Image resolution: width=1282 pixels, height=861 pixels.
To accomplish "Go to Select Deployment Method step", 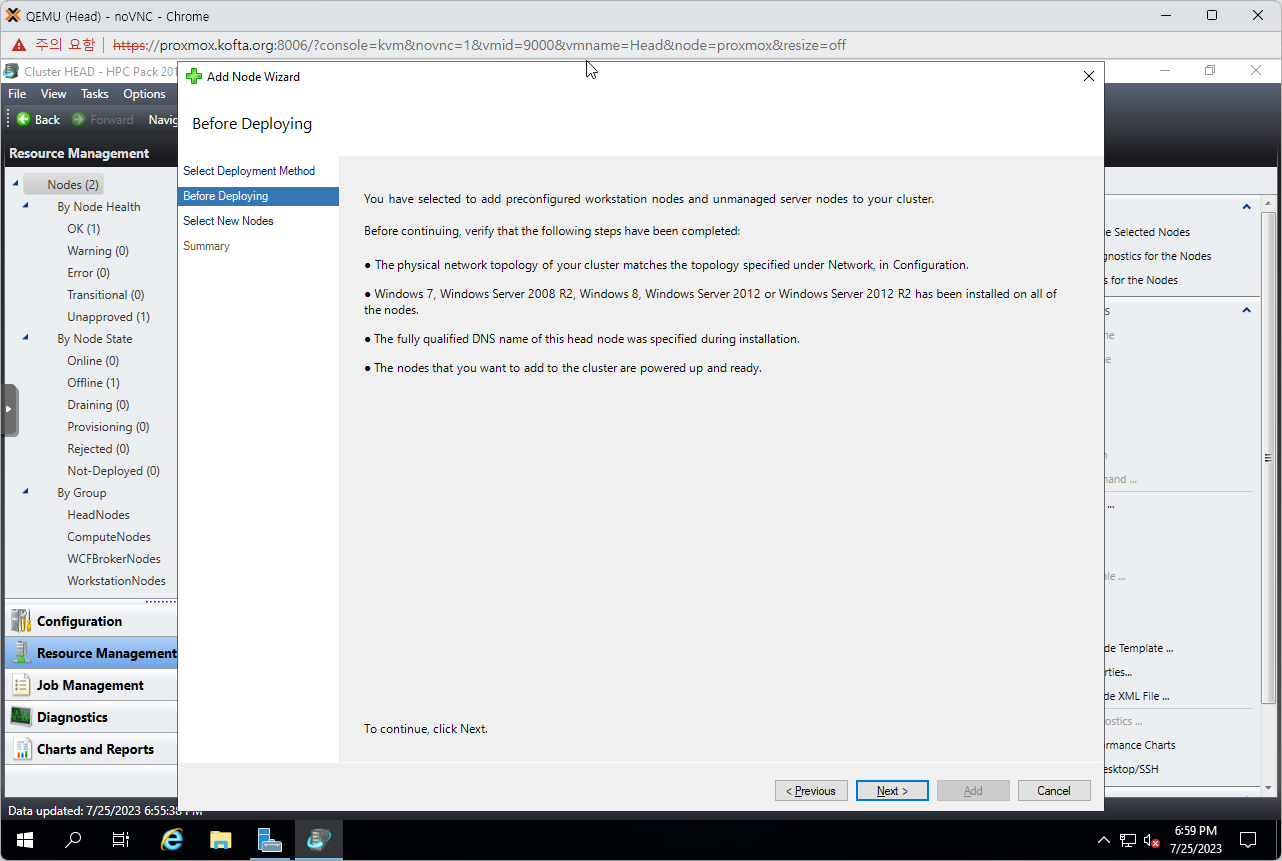I will pyautogui.click(x=249, y=171).
